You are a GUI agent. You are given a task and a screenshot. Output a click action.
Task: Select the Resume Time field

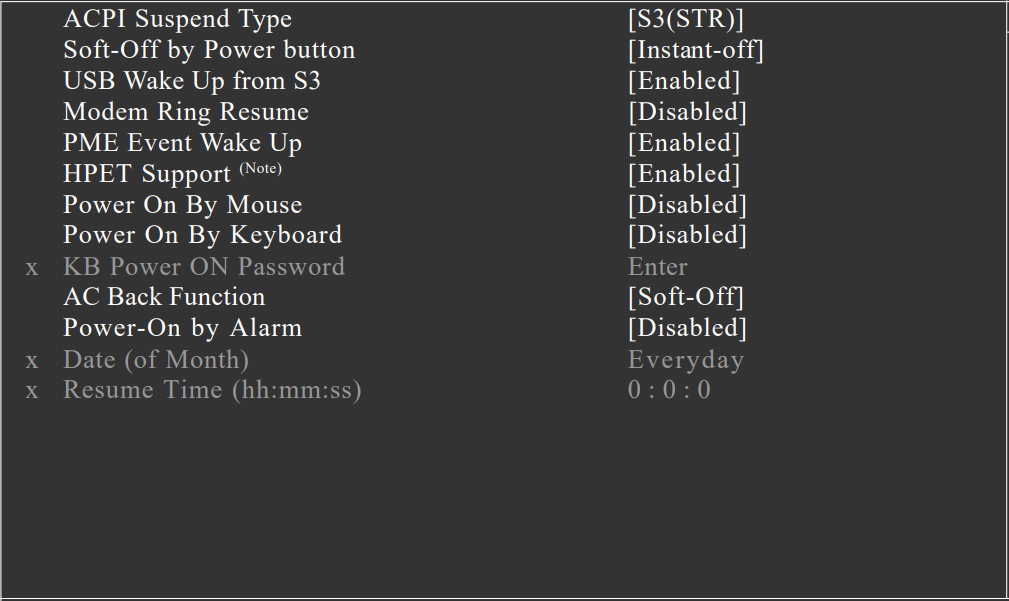tap(213, 390)
